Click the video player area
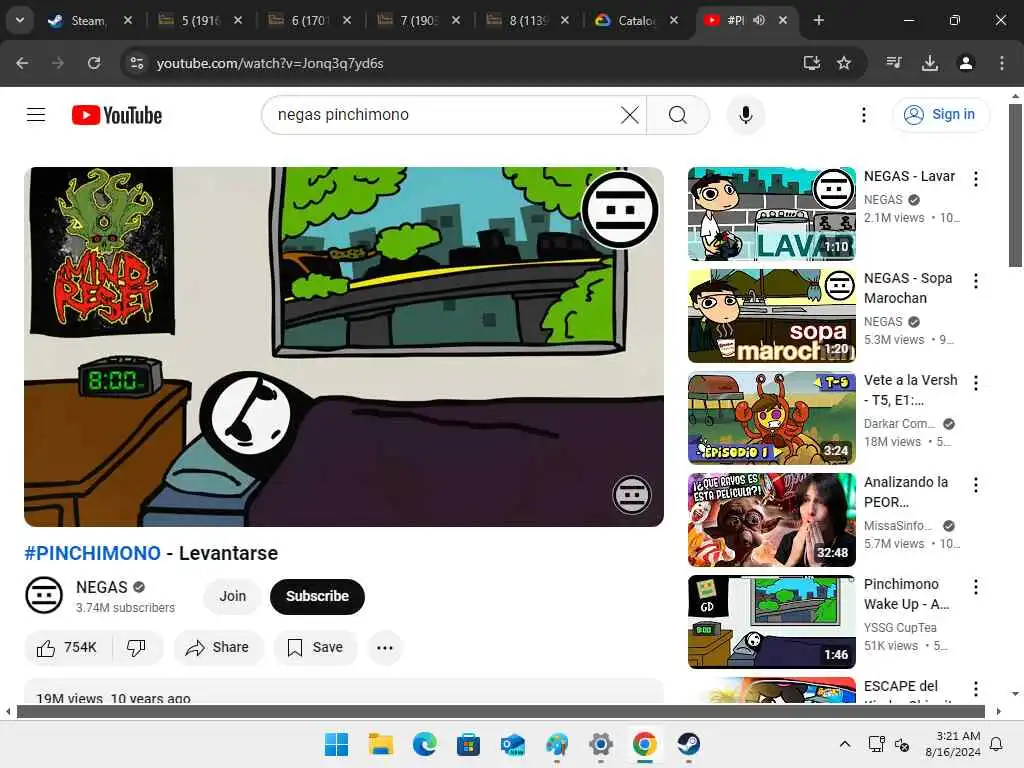The image size is (1024, 768). tap(344, 347)
